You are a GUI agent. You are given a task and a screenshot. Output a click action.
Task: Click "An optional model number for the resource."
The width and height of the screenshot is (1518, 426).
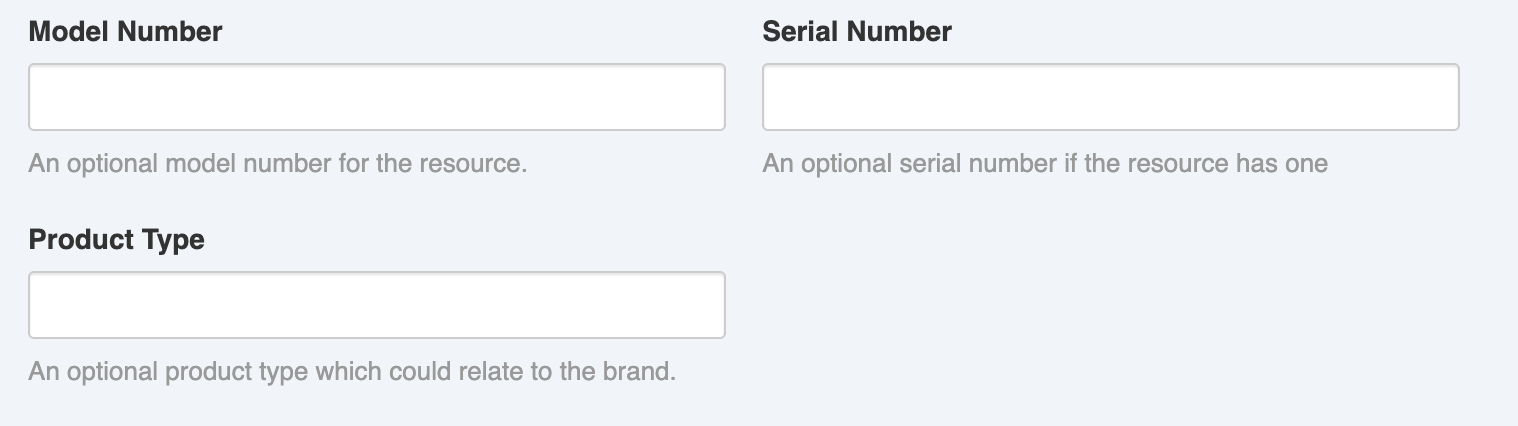277,163
